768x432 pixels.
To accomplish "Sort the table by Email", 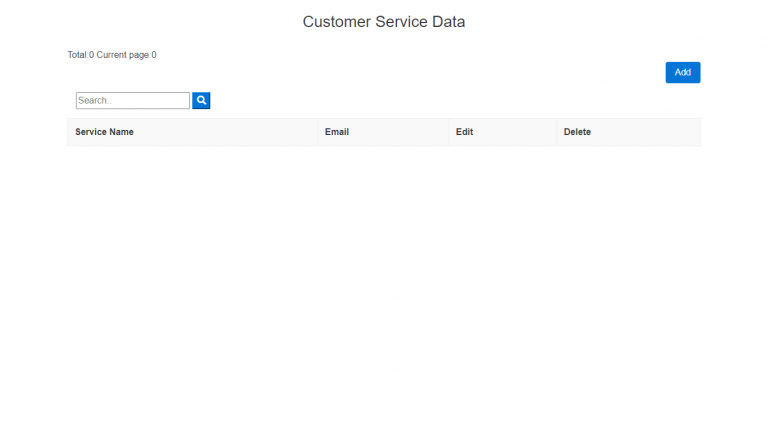I will pos(336,132).
